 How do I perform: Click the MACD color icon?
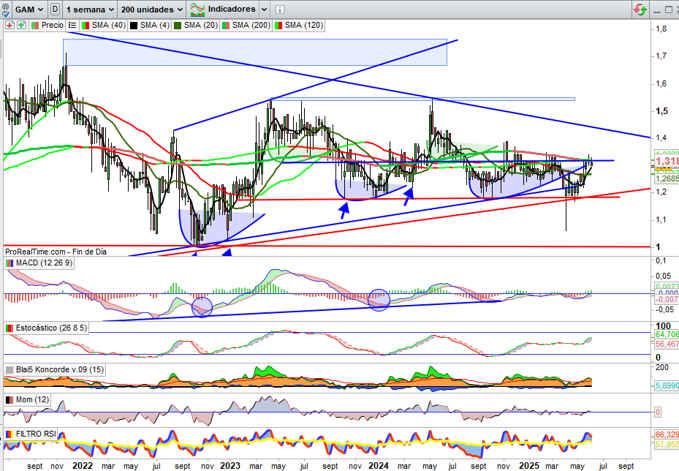[10, 263]
